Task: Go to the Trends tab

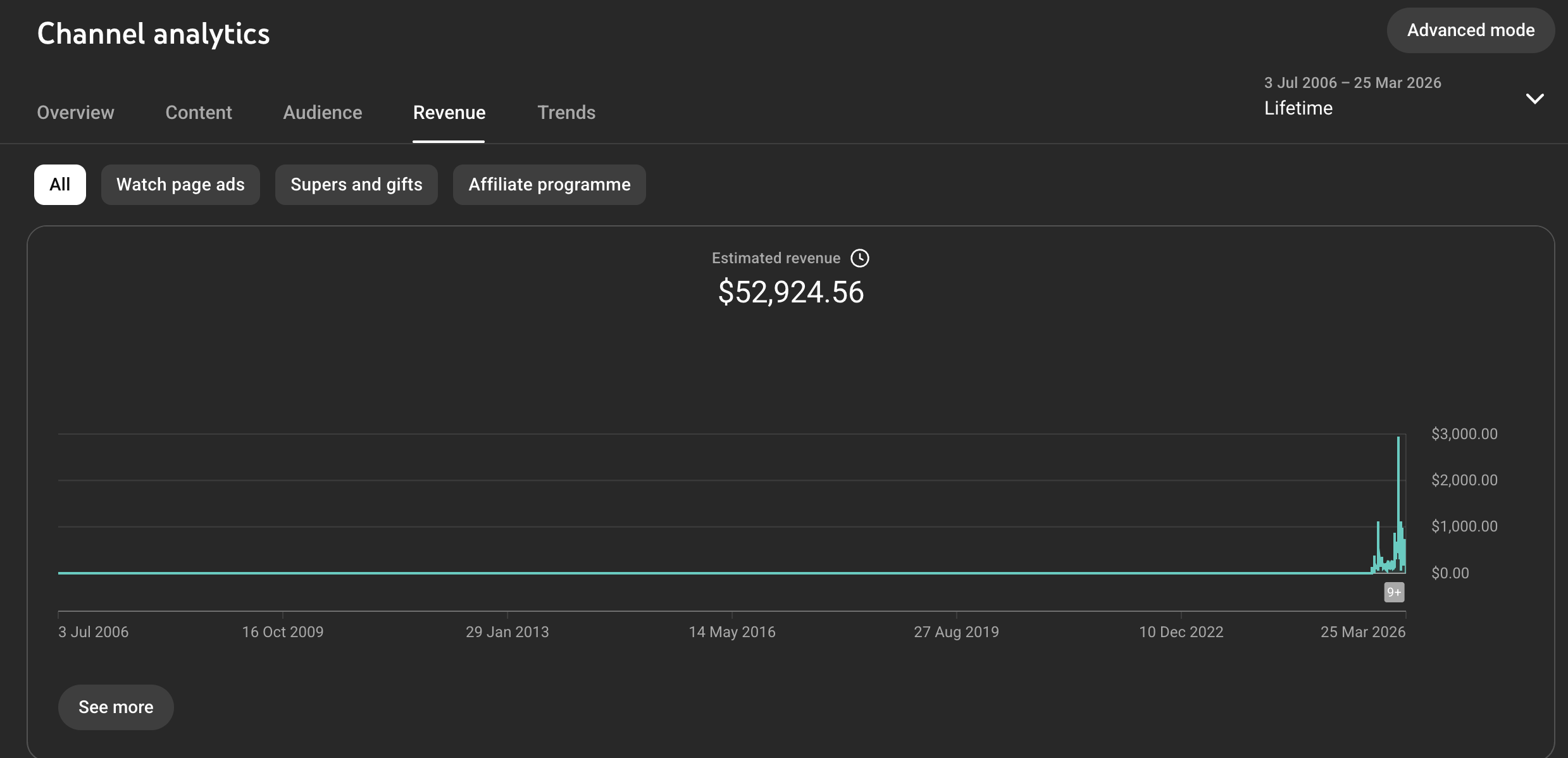Action: pyautogui.click(x=566, y=113)
